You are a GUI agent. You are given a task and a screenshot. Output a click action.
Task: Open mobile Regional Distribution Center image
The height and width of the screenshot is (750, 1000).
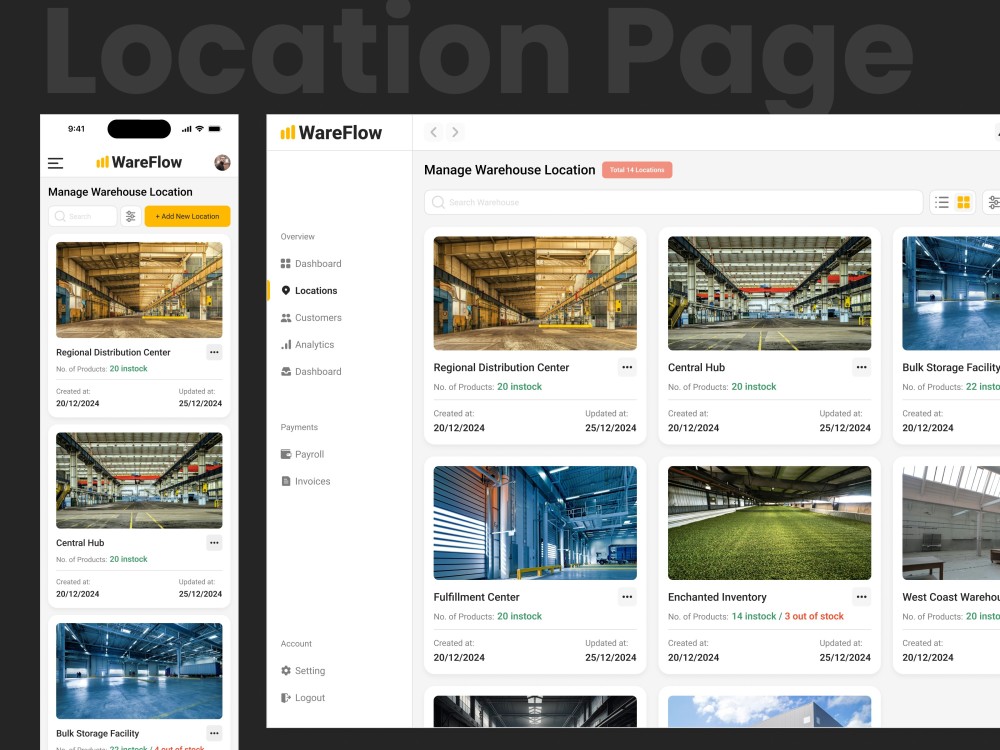(139, 290)
